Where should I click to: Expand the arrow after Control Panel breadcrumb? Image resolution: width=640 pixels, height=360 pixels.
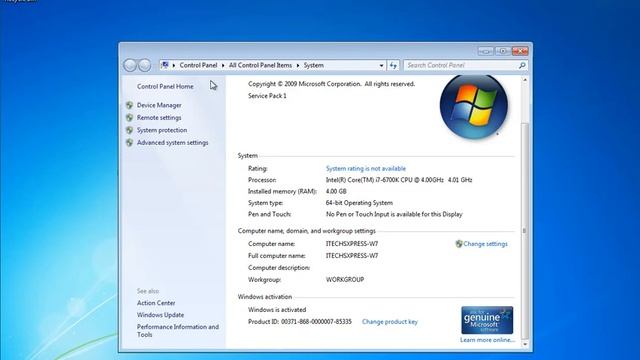click(223, 65)
